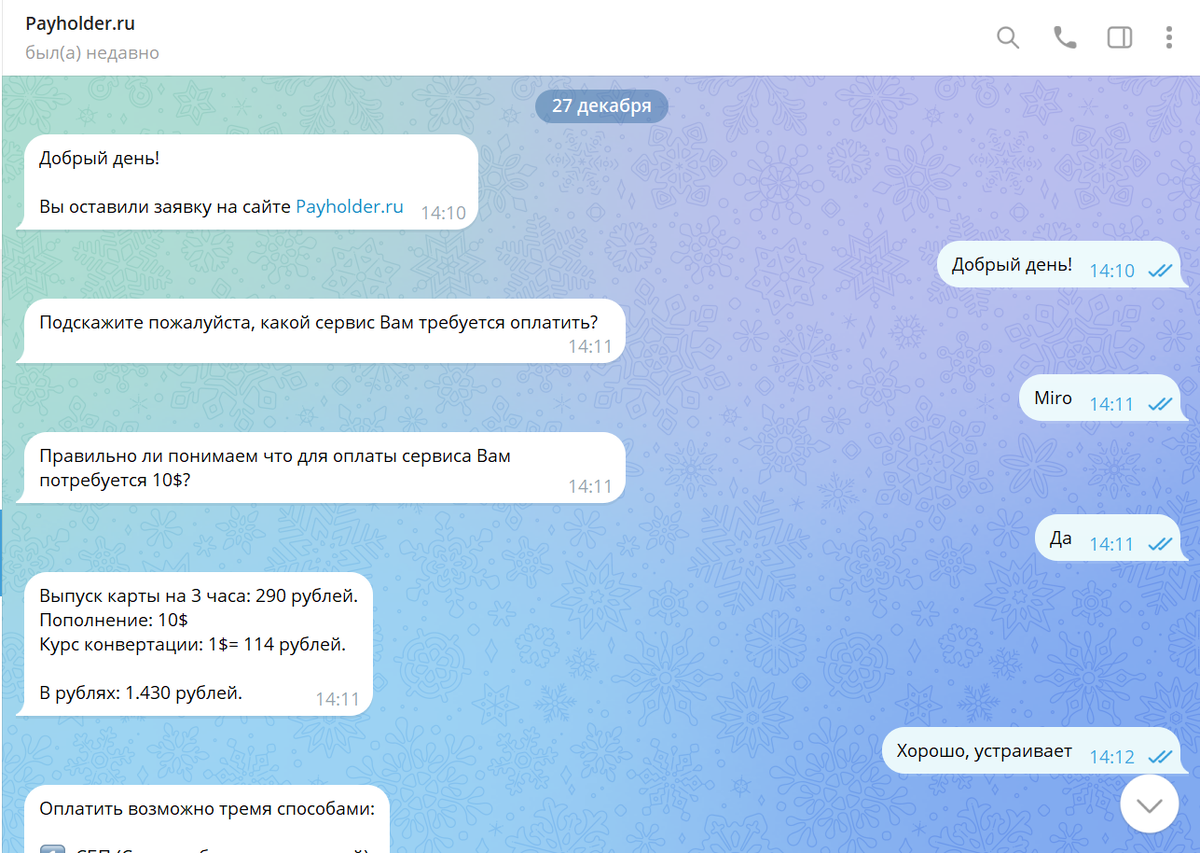Jump to latest message with down-arrow button
The width and height of the screenshot is (1200, 853).
click(x=1150, y=803)
